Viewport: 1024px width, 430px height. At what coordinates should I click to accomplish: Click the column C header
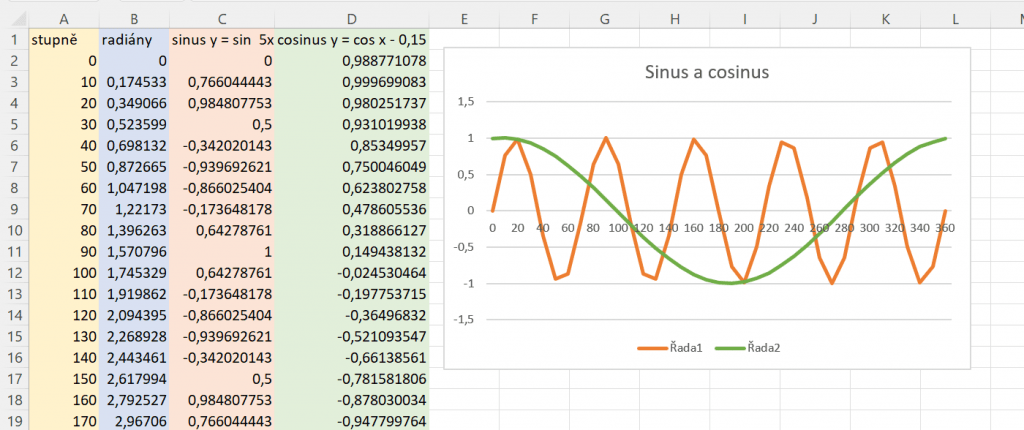pos(221,18)
